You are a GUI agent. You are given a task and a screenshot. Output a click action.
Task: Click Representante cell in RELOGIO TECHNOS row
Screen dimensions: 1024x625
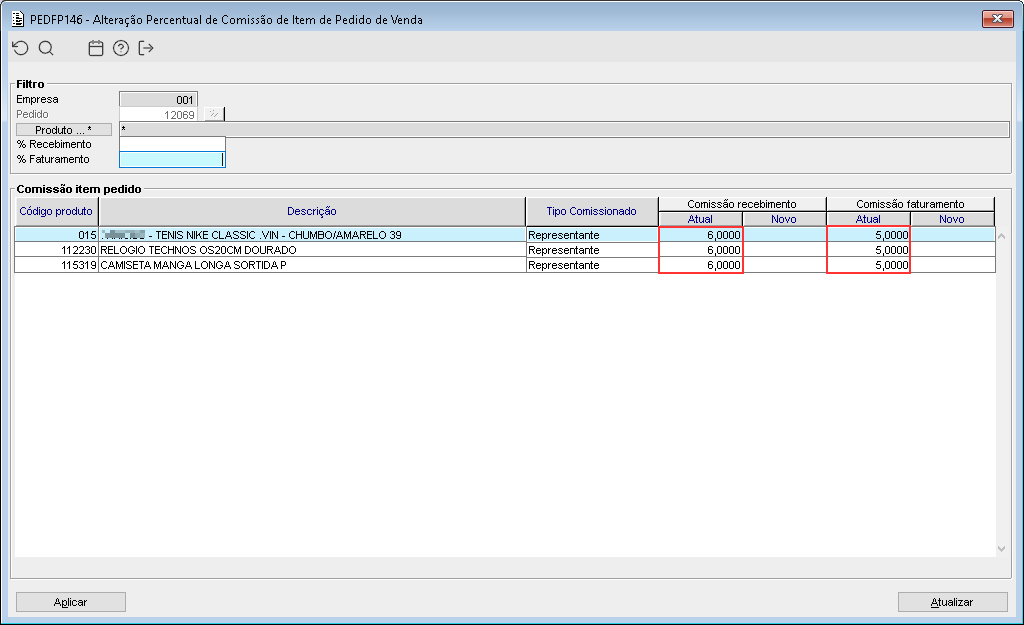pos(592,250)
